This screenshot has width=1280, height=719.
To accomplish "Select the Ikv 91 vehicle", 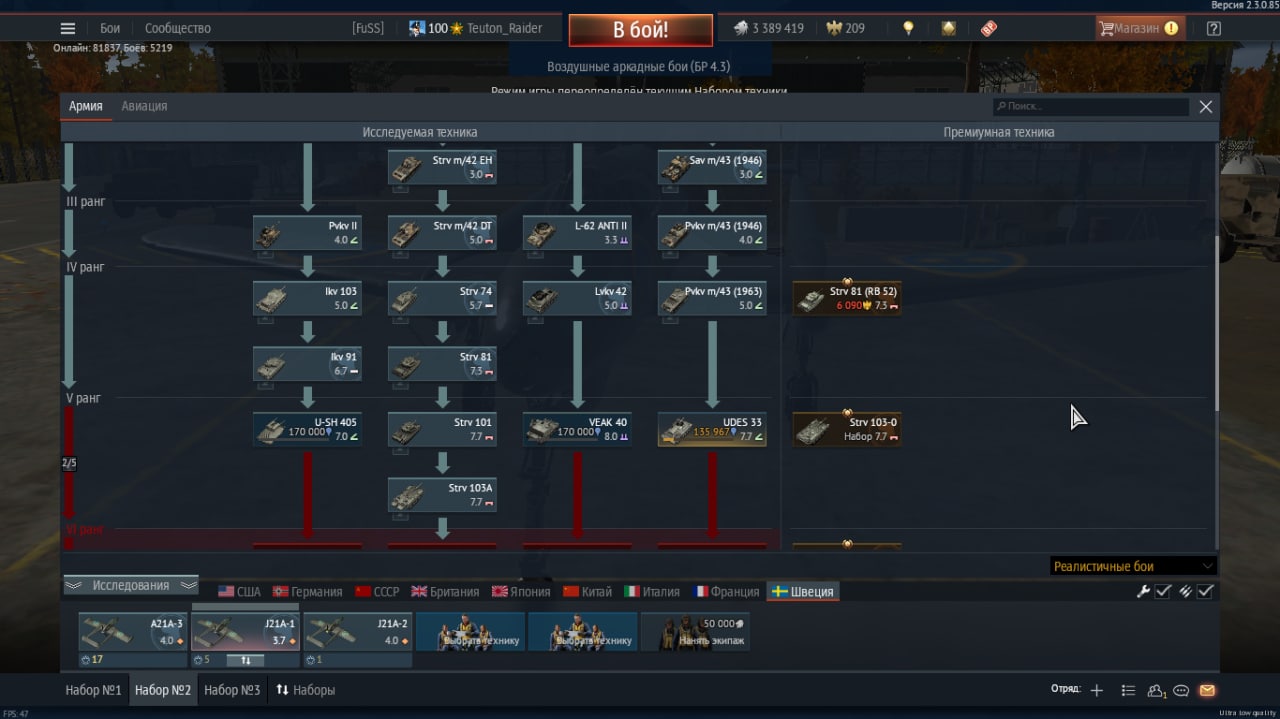I will (307, 364).
